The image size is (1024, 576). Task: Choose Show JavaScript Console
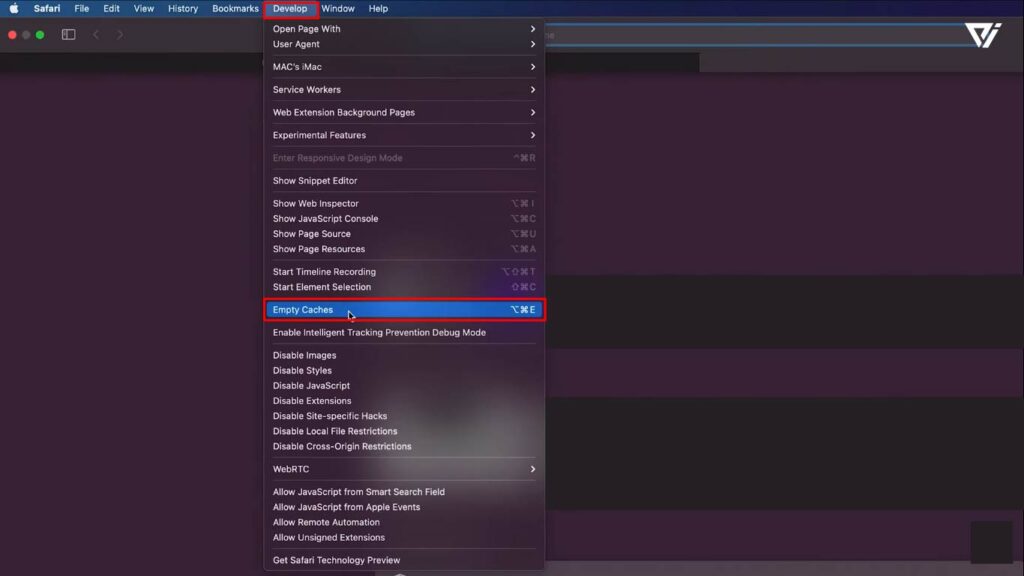pyautogui.click(x=404, y=218)
